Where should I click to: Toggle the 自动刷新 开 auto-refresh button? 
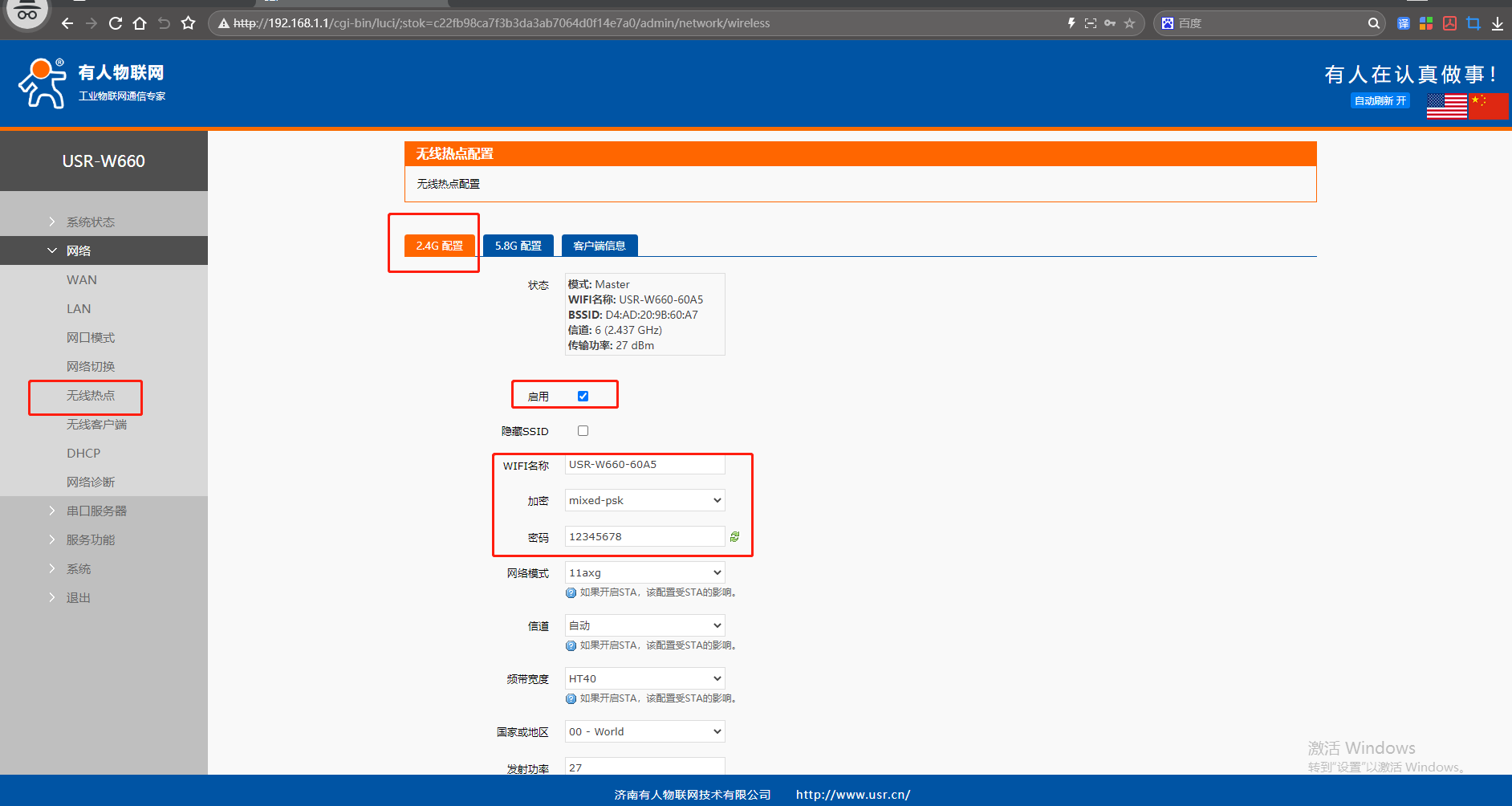coord(1380,101)
